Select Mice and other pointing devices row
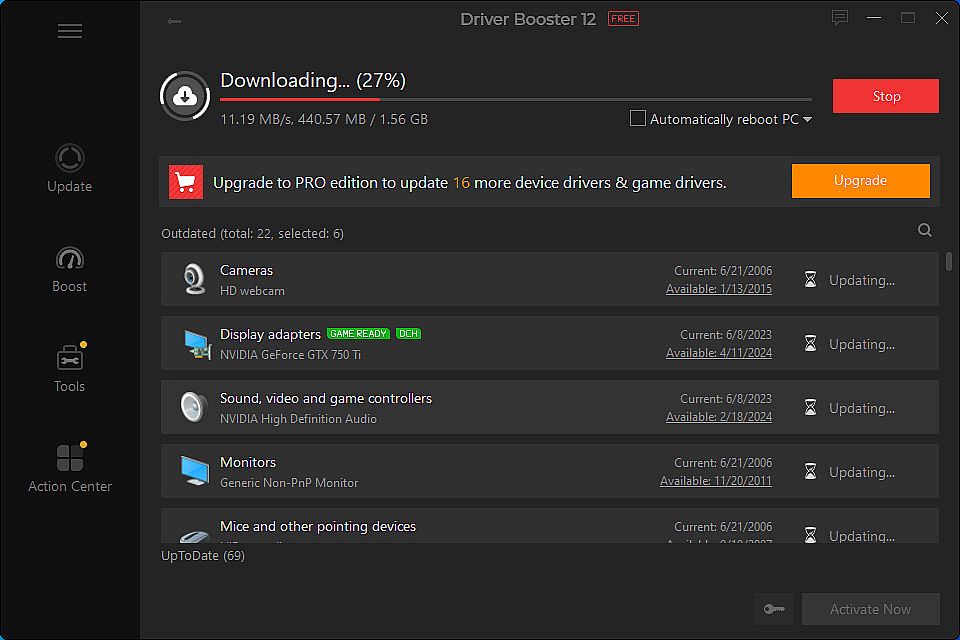This screenshot has height=640, width=960. click(549, 525)
